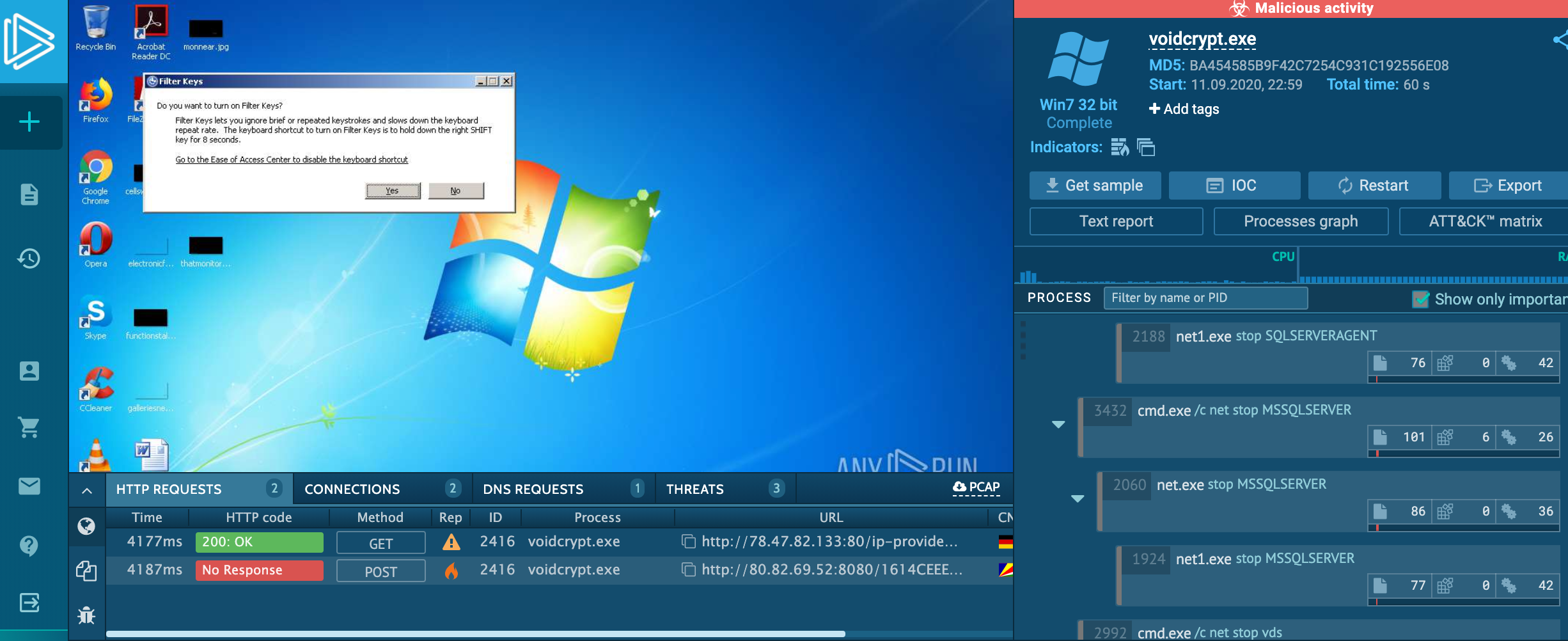Select monnear.jpg file on desktop
Image resolution: width=1568 pixels, height=641 pixels.
(x=206, y=35)
